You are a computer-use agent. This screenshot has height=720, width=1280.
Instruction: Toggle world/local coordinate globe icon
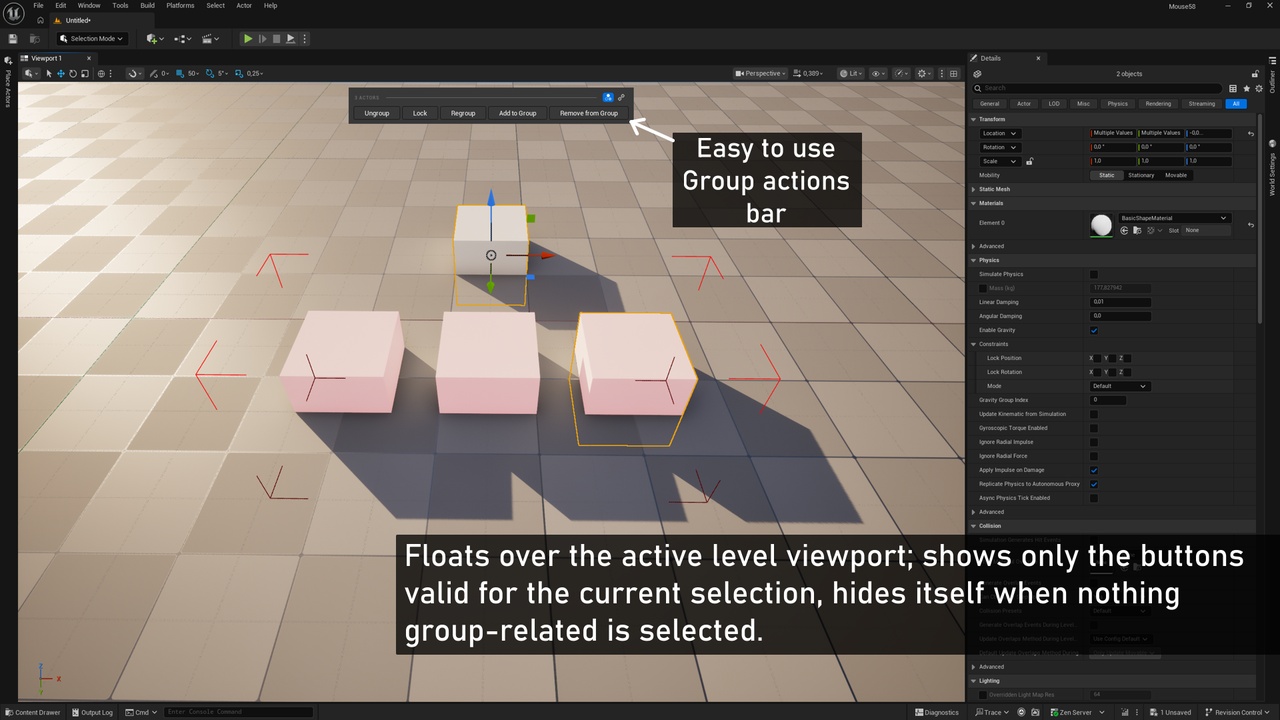[101, 73]
